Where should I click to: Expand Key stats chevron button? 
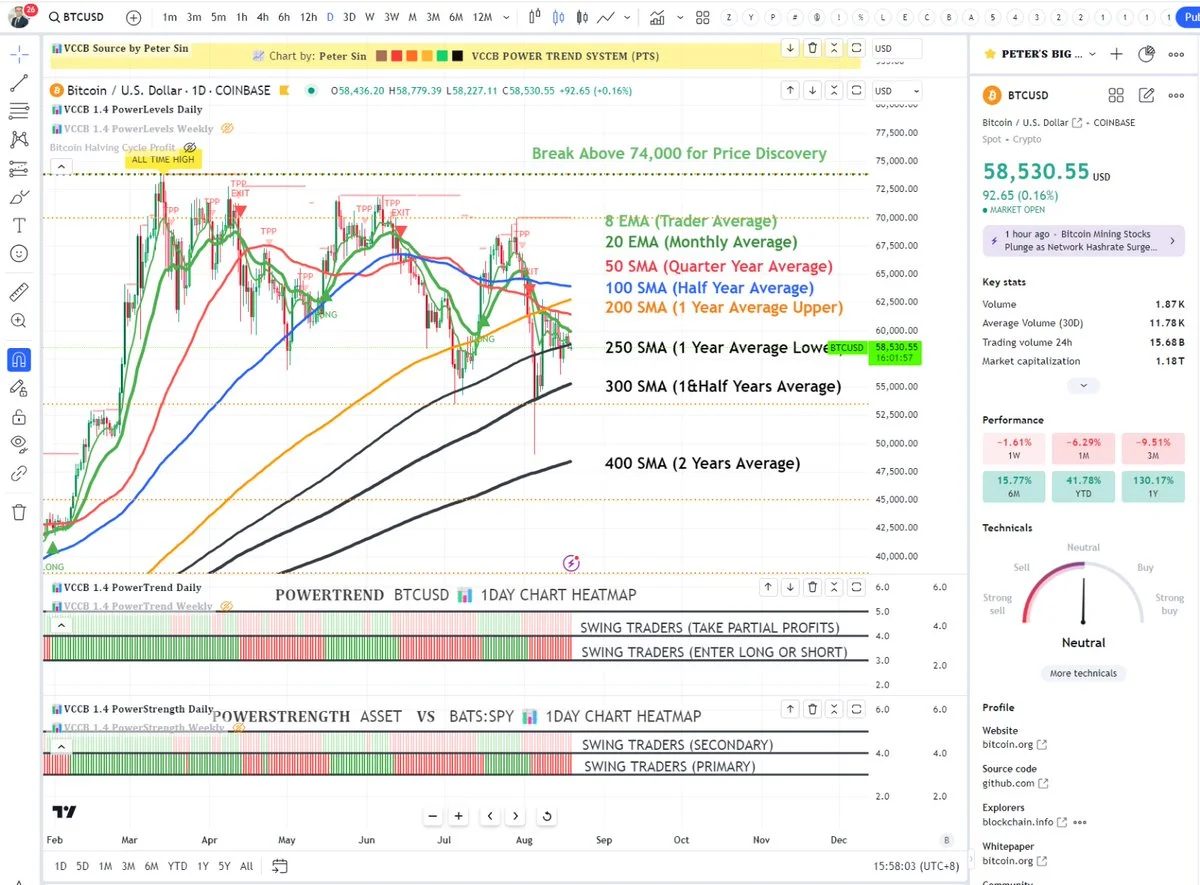(x=1083, y=385)
